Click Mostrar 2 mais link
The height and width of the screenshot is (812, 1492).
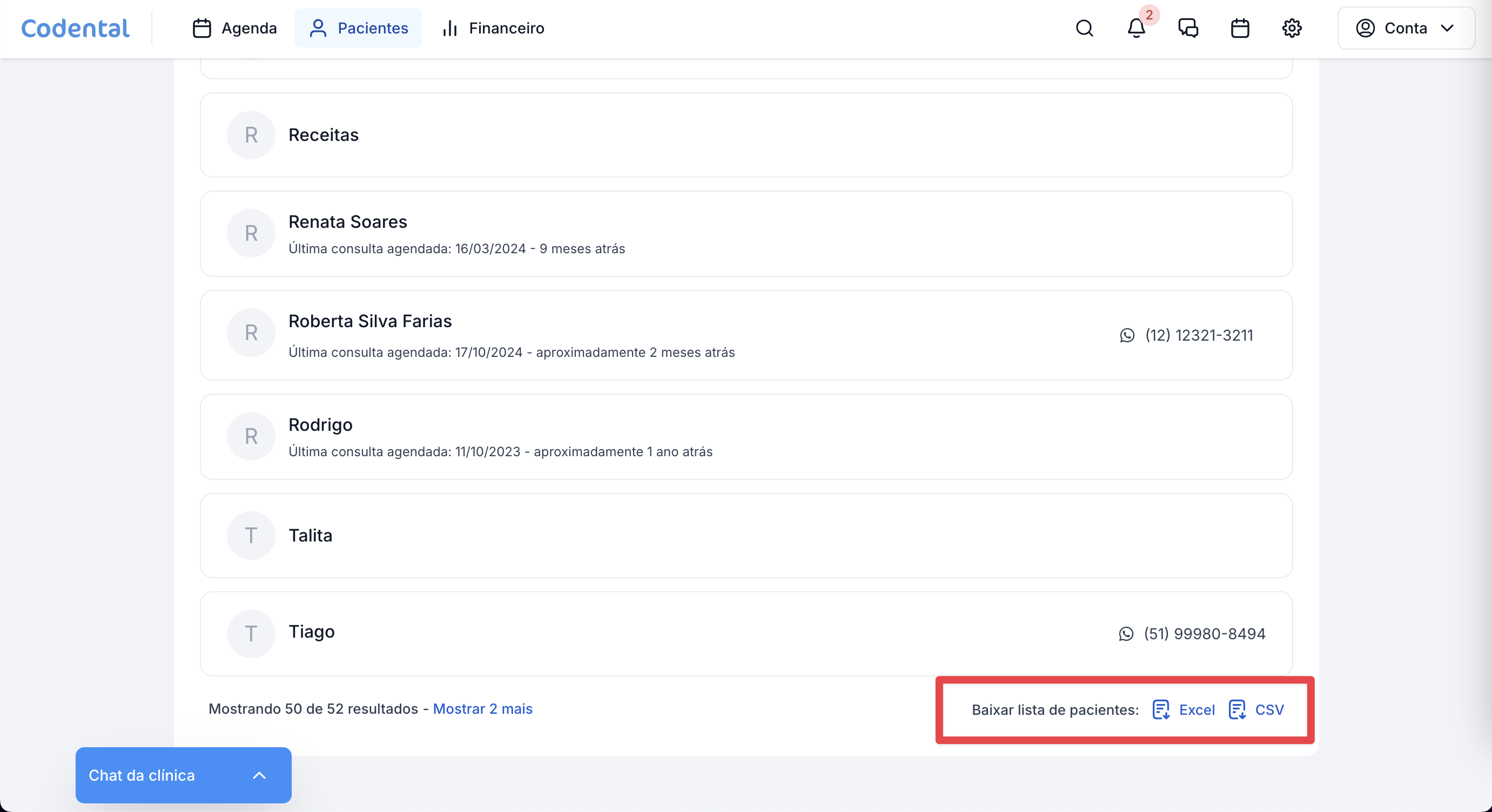pos(482,709)
